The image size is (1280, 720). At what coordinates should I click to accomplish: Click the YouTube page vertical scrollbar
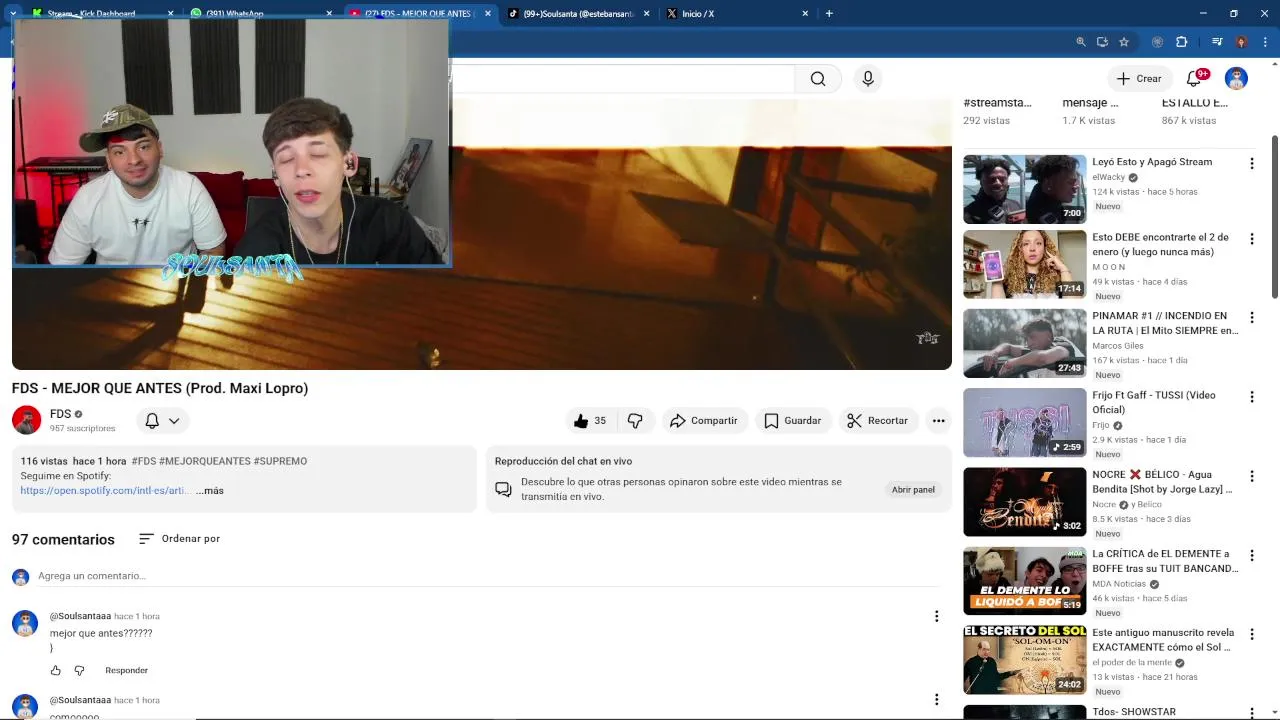click(1274, 216)
